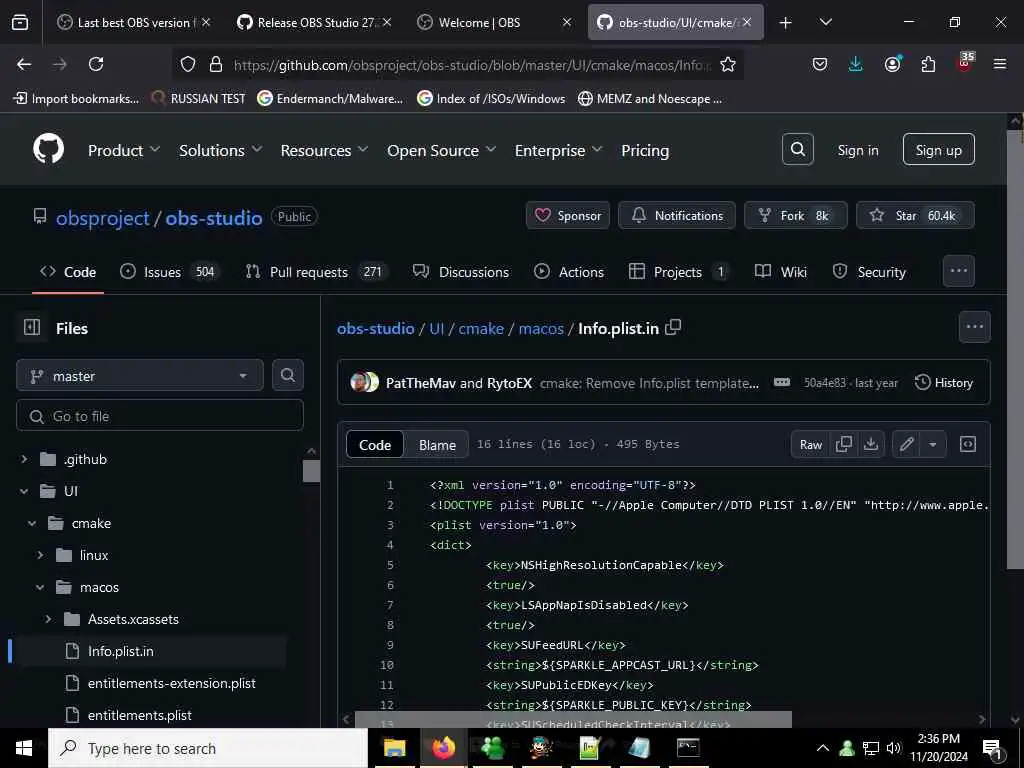
Task: Open the Pocket save icon
Action: tap(820, 64)
